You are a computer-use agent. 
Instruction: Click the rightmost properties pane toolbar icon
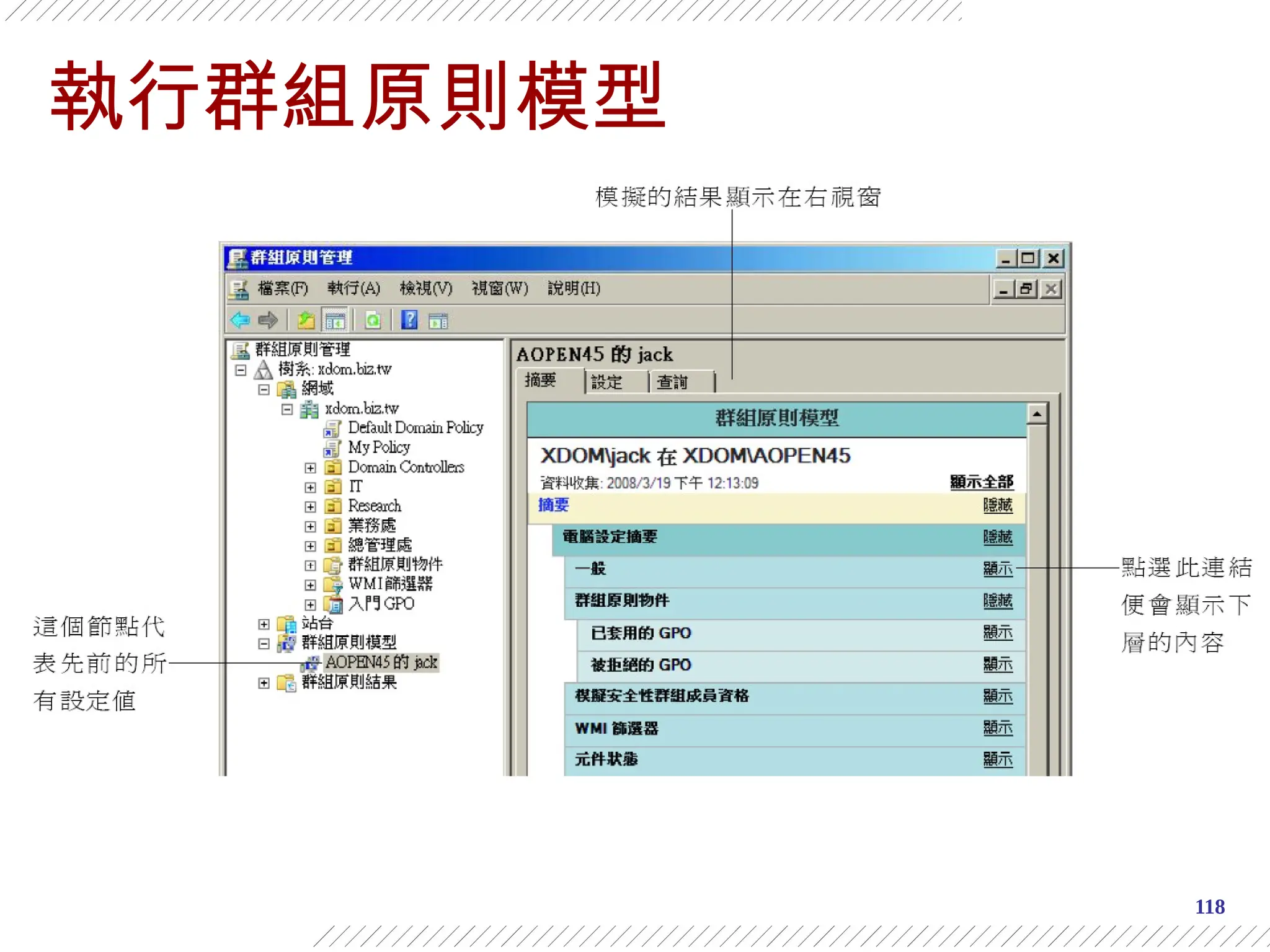pos(438,321)
